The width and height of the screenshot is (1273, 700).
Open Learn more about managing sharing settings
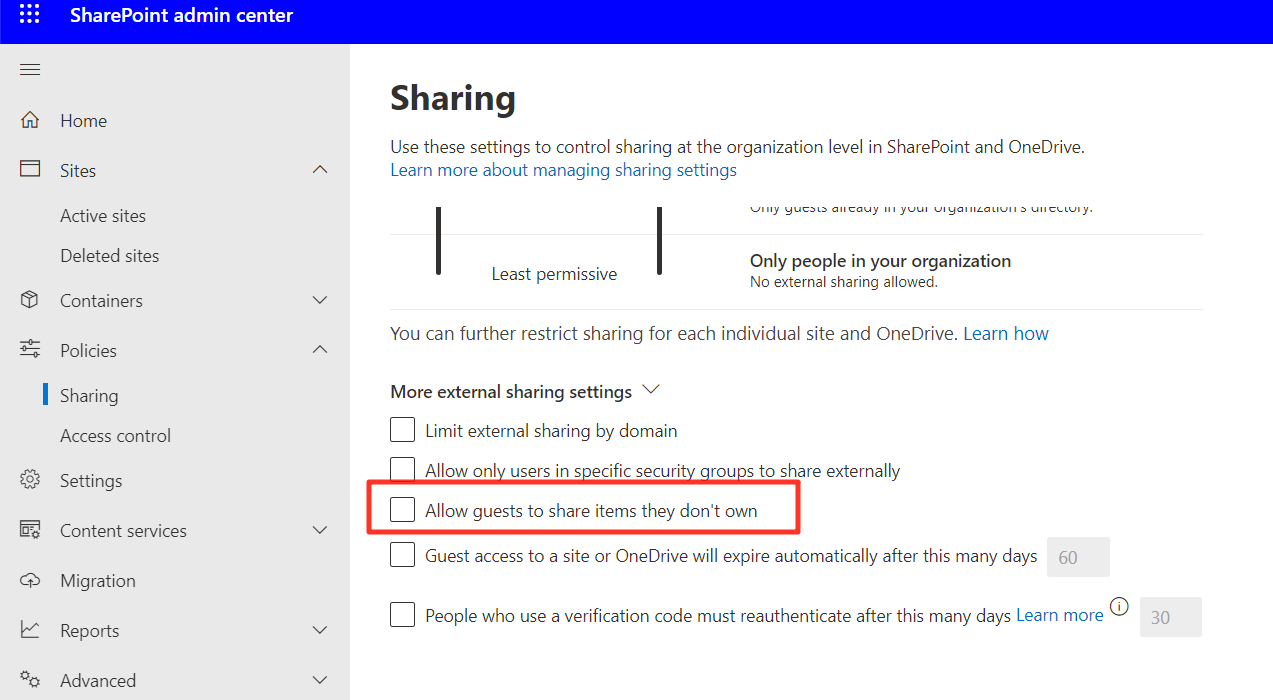[563, 170]
